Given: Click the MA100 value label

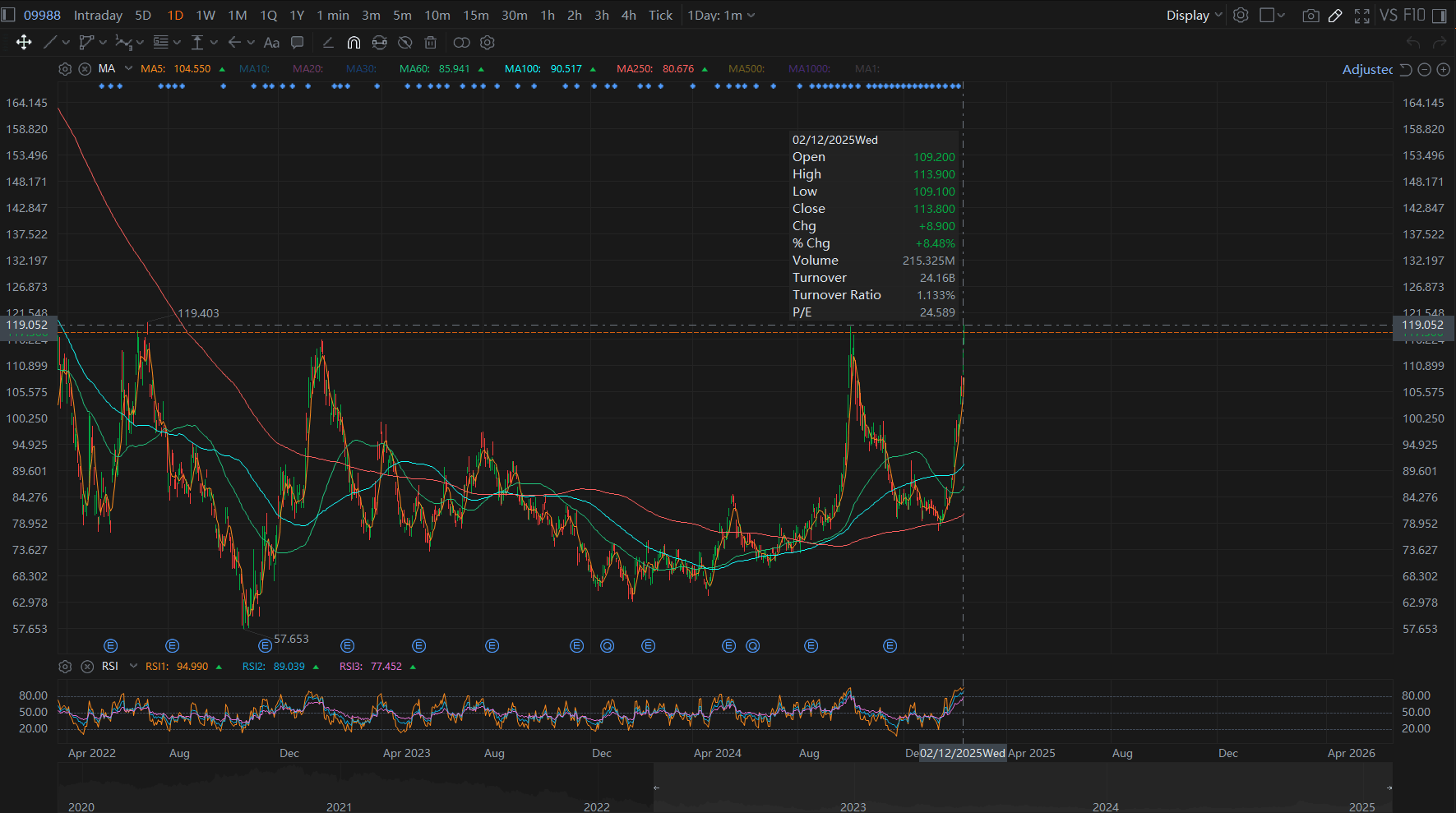Looking at the screenshot, I should 566,69.
